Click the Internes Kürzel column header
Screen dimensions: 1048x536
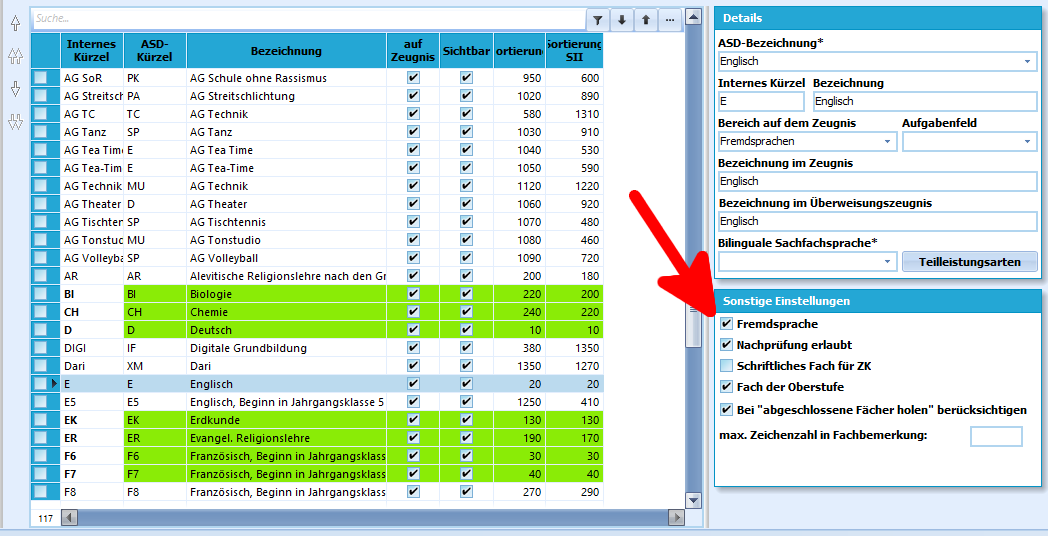92,51
